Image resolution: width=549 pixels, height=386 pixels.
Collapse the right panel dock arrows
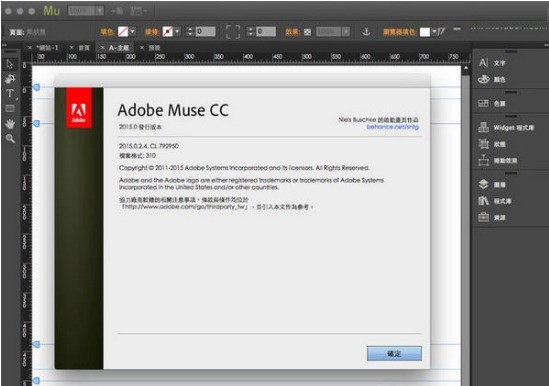tap(546, 45)
